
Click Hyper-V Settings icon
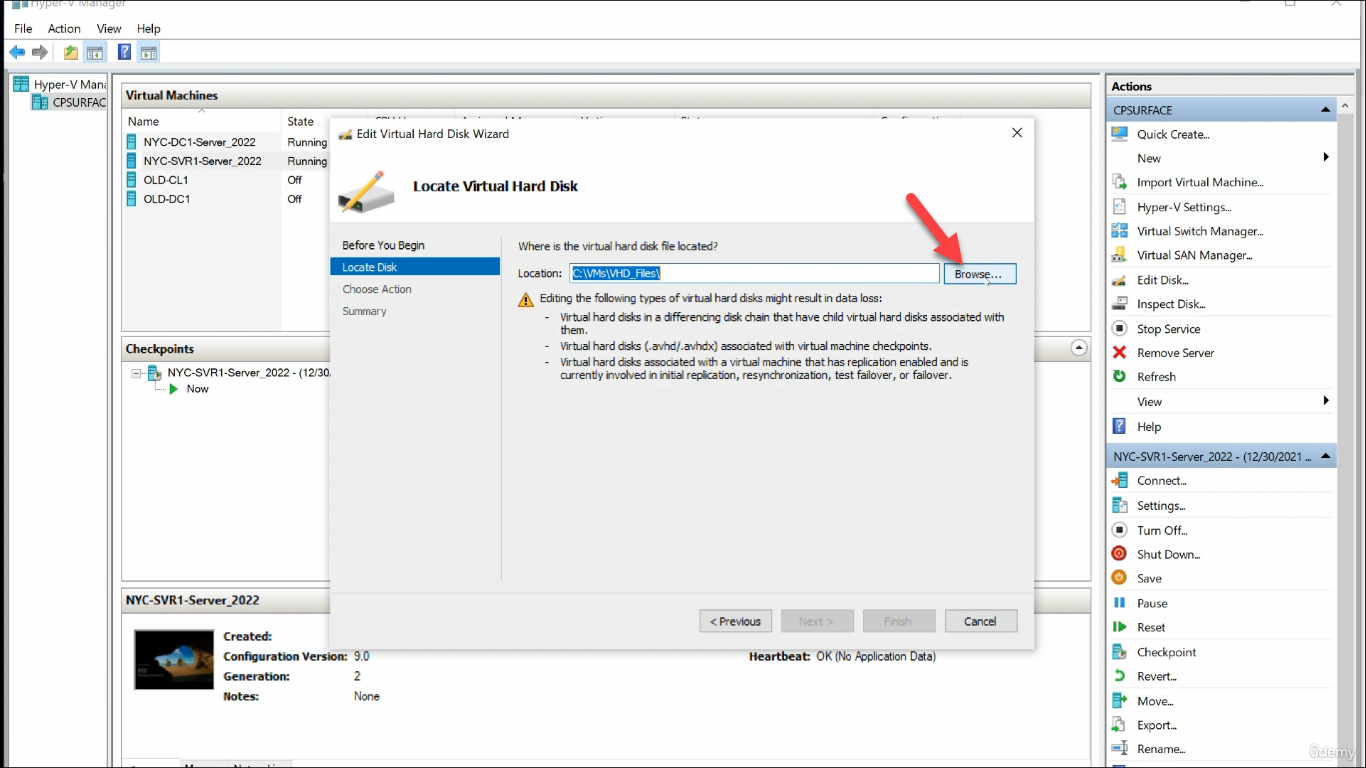[1120, 207]
